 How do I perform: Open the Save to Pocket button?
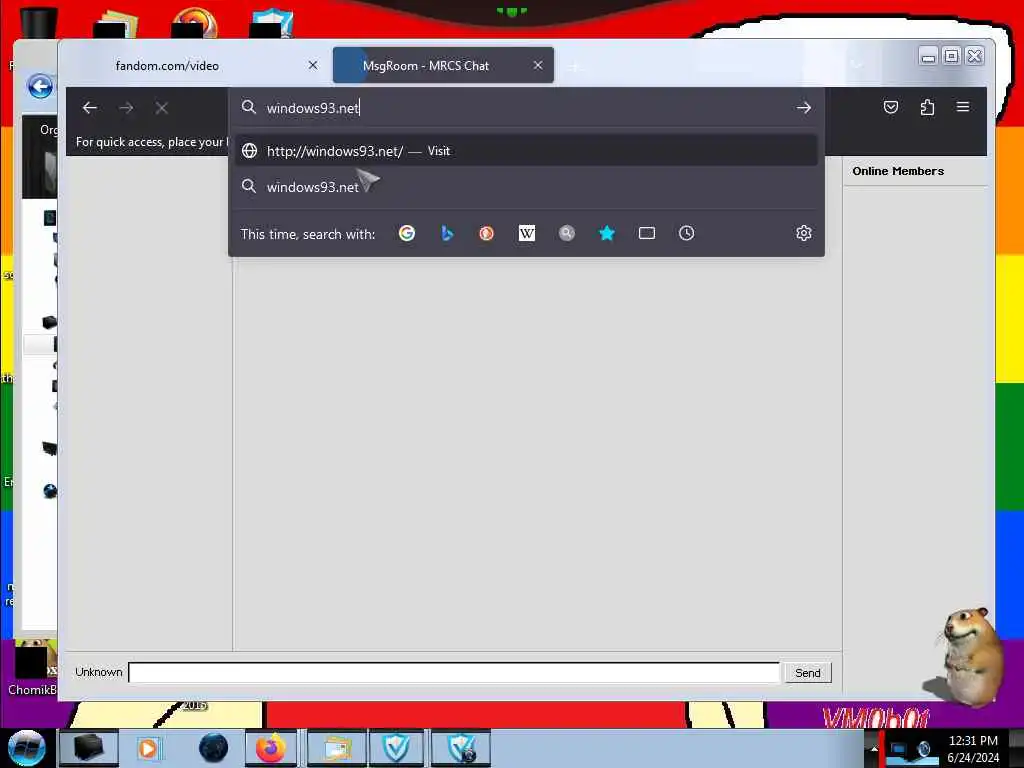(891, 107)
